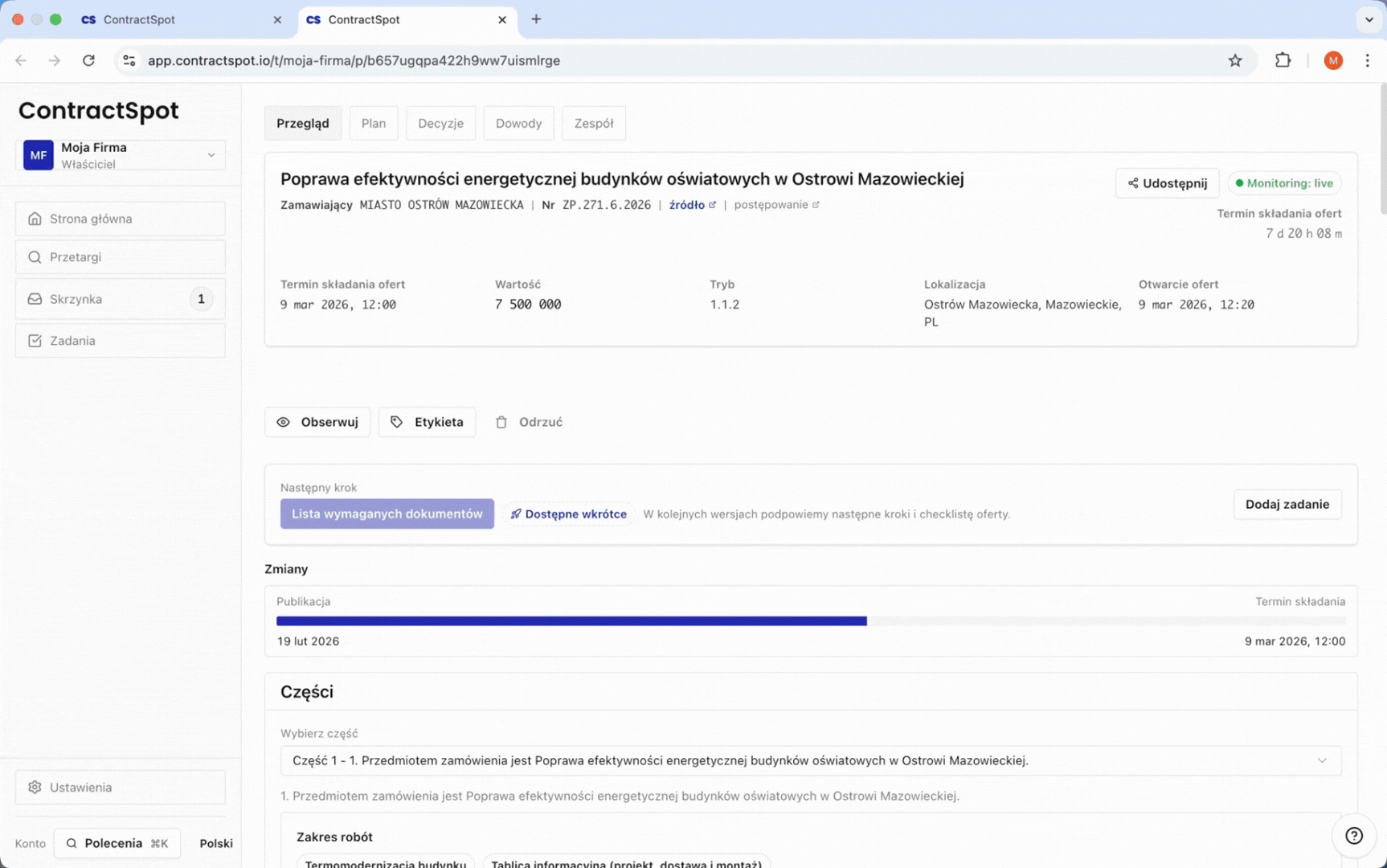Image resolution: width=1387 pixels, height=868 pixels.
Task: Click the countdown 7 d 20 h 08 m
Action: (1303, 234)
